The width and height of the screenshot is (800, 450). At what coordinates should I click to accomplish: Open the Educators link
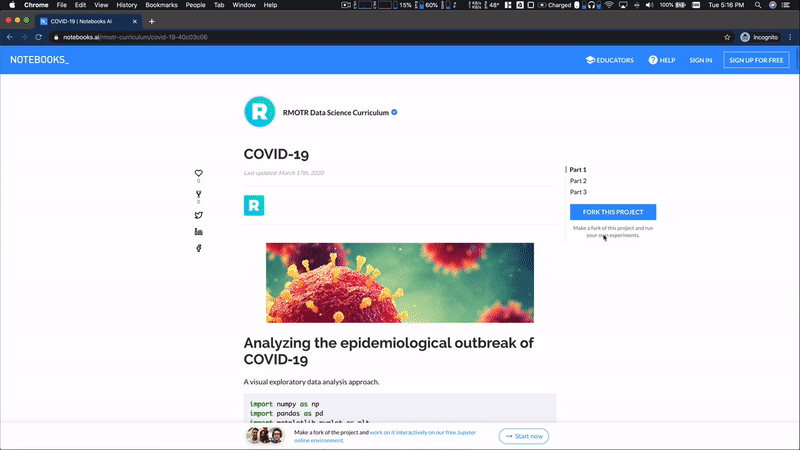[x=610, y=60]
